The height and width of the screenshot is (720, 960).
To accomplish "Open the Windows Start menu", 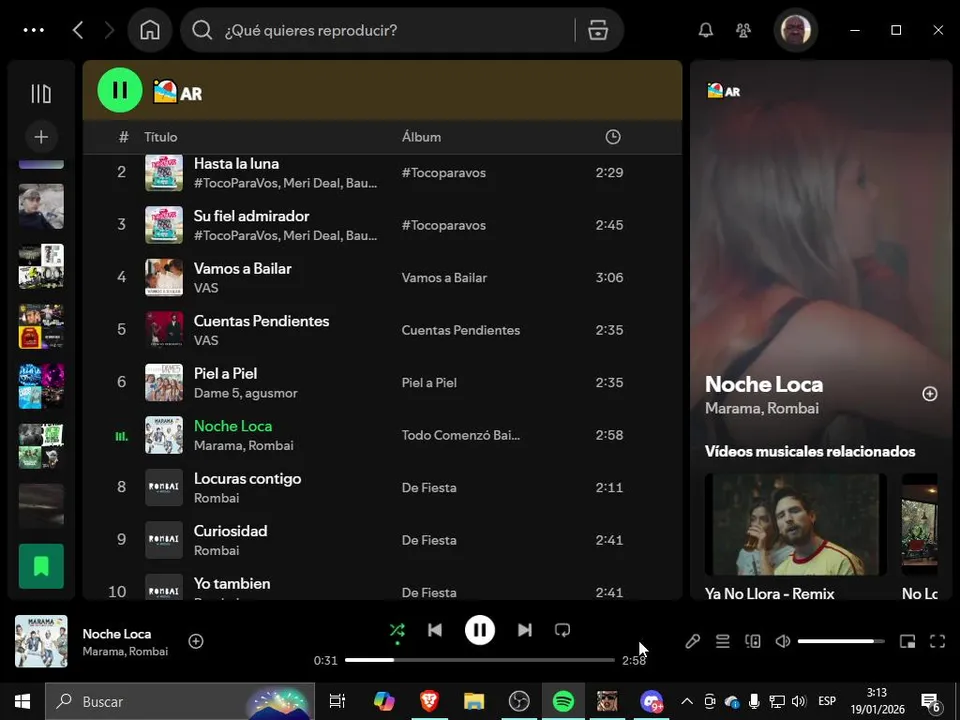I will point(23,702).
